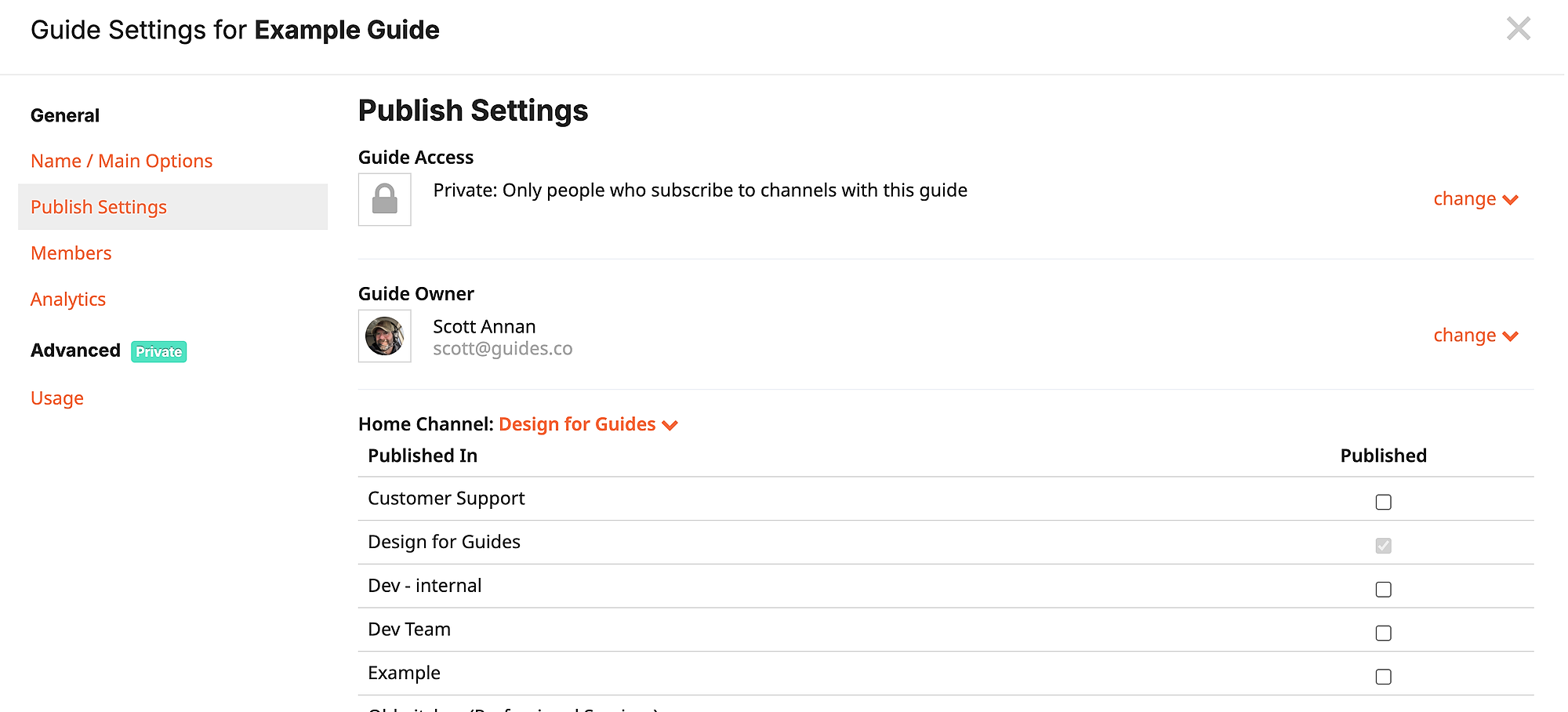Check the Example channel published box

pos(1383,677)
